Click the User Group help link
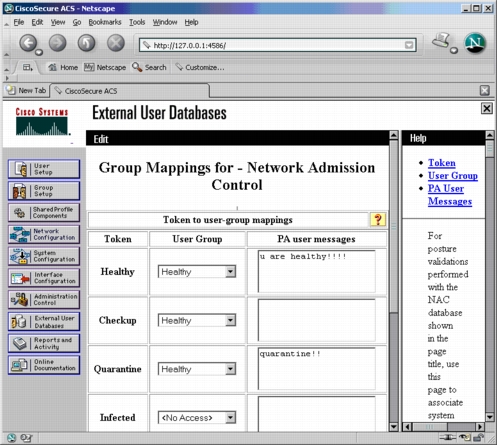Viewport: 499px width, 447px height. click(x=453, y=176)
